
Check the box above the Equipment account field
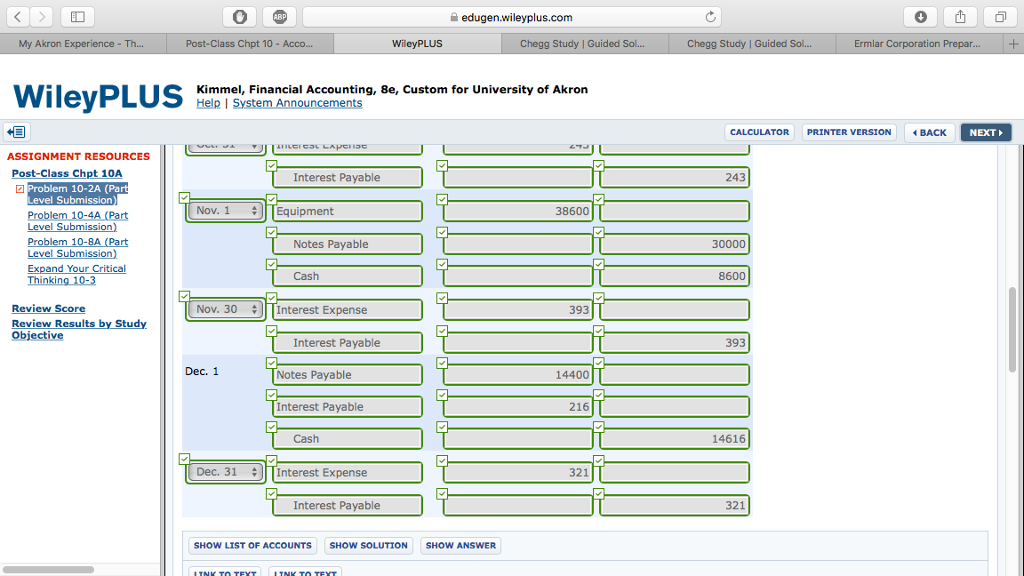click(x=271, y=199)
